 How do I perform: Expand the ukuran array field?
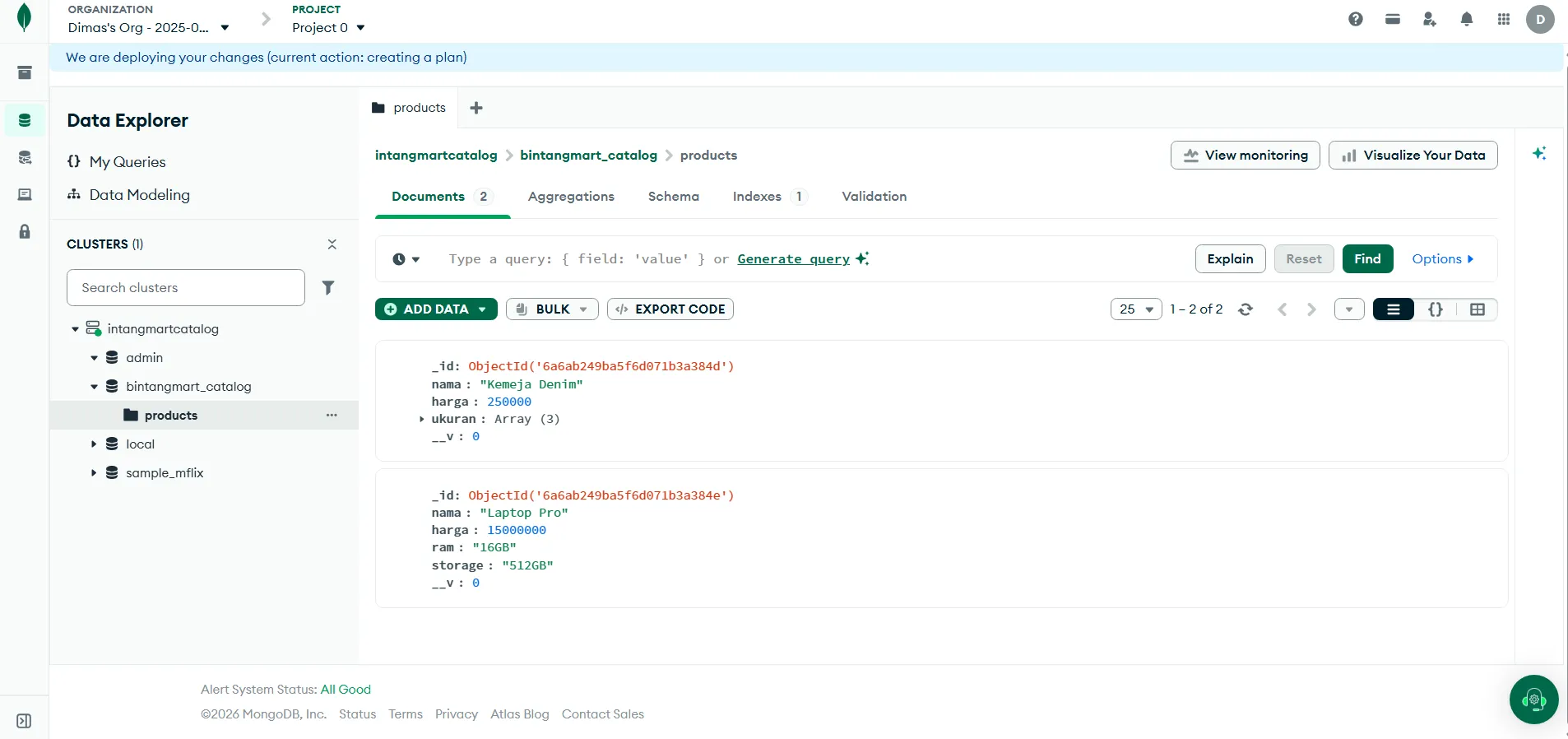coord(422,420)
